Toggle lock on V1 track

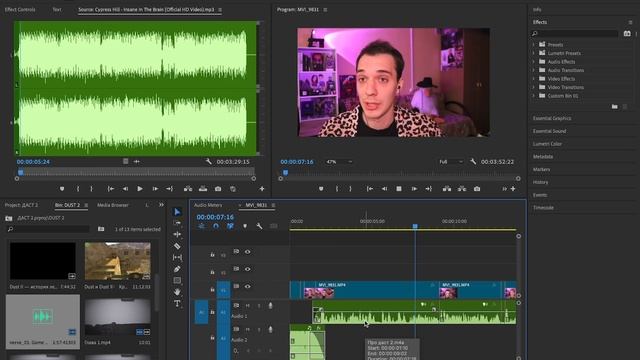pos(212,289)
